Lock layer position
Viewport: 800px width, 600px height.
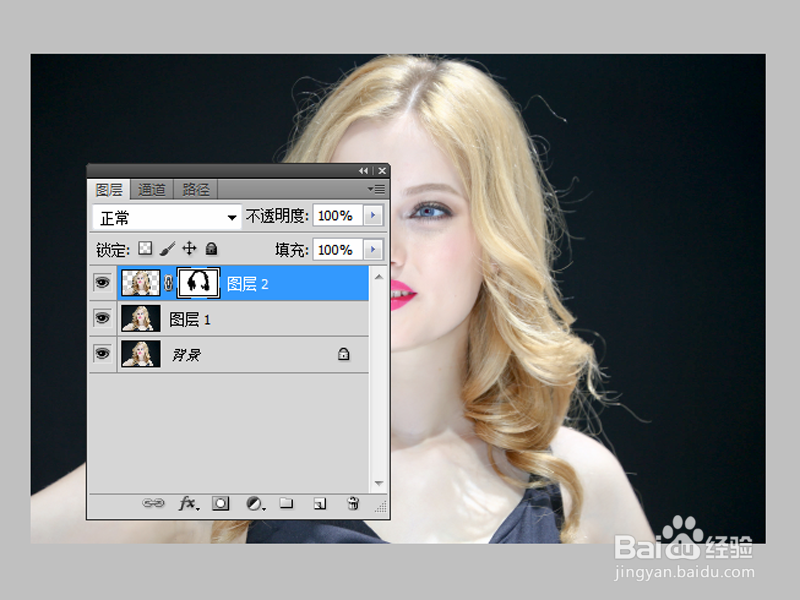[x=189, y=248]
